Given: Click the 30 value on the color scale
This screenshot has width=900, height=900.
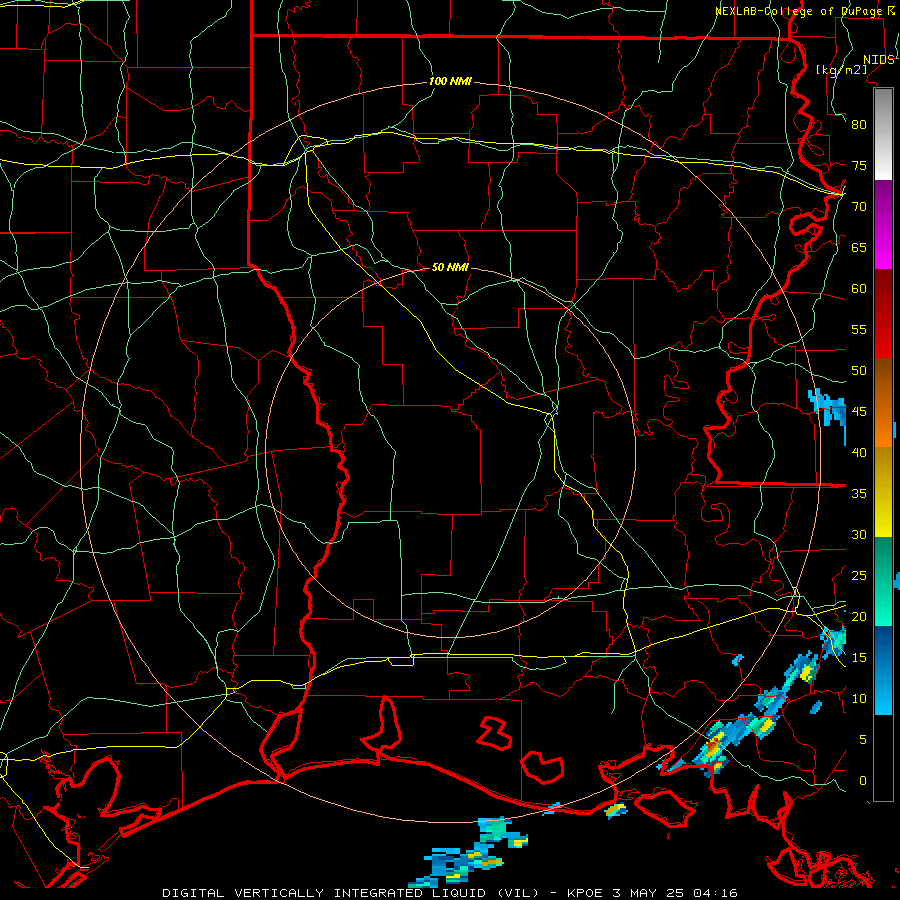Looking at the screenshot, I should click(x=859, y=535).
